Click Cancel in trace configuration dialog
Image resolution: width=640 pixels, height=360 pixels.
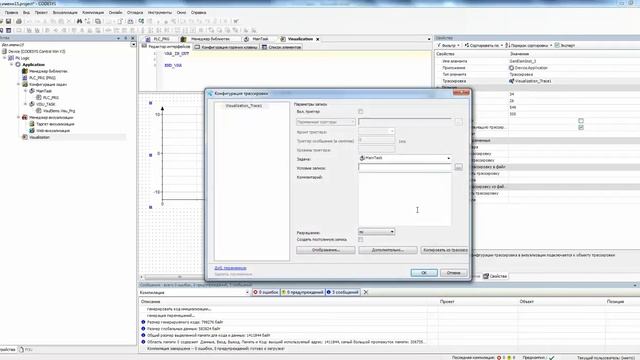tap(453, 273)
